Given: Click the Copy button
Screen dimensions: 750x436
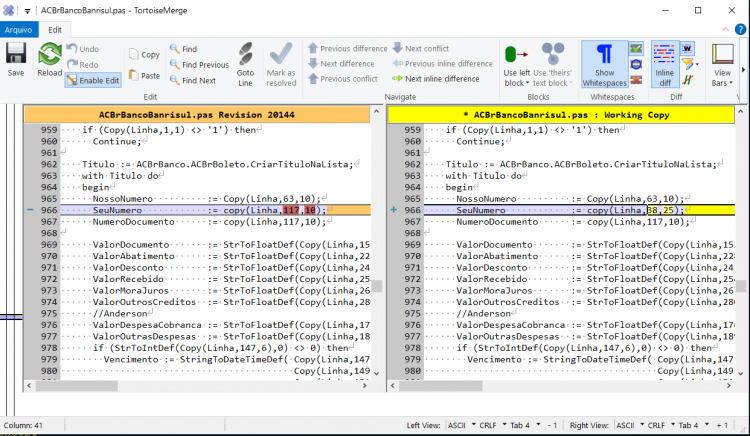Looking at the screenshot, I should (144, 54).
